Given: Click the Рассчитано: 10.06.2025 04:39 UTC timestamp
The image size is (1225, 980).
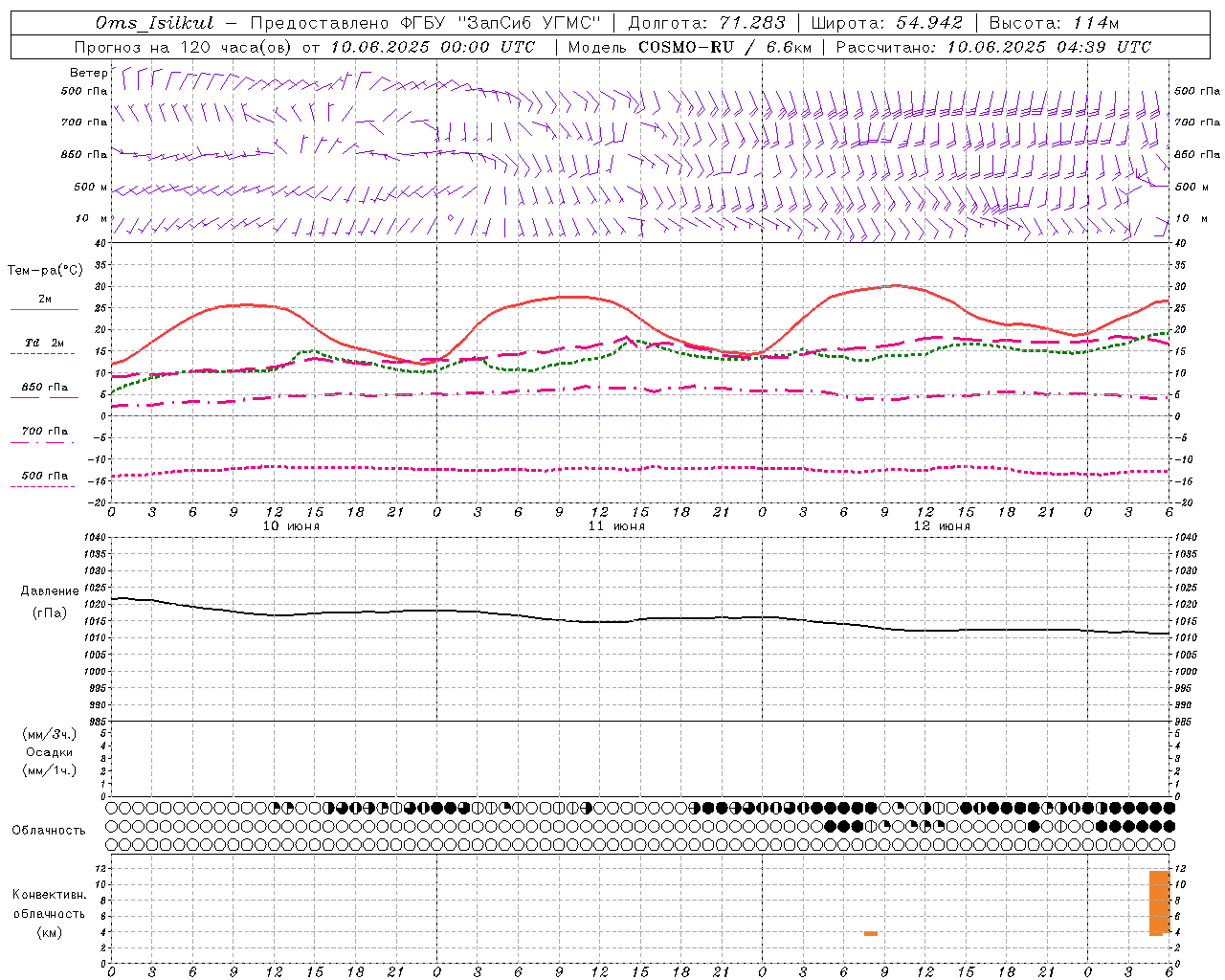Looking at the screenshot, I should (993, 47).
